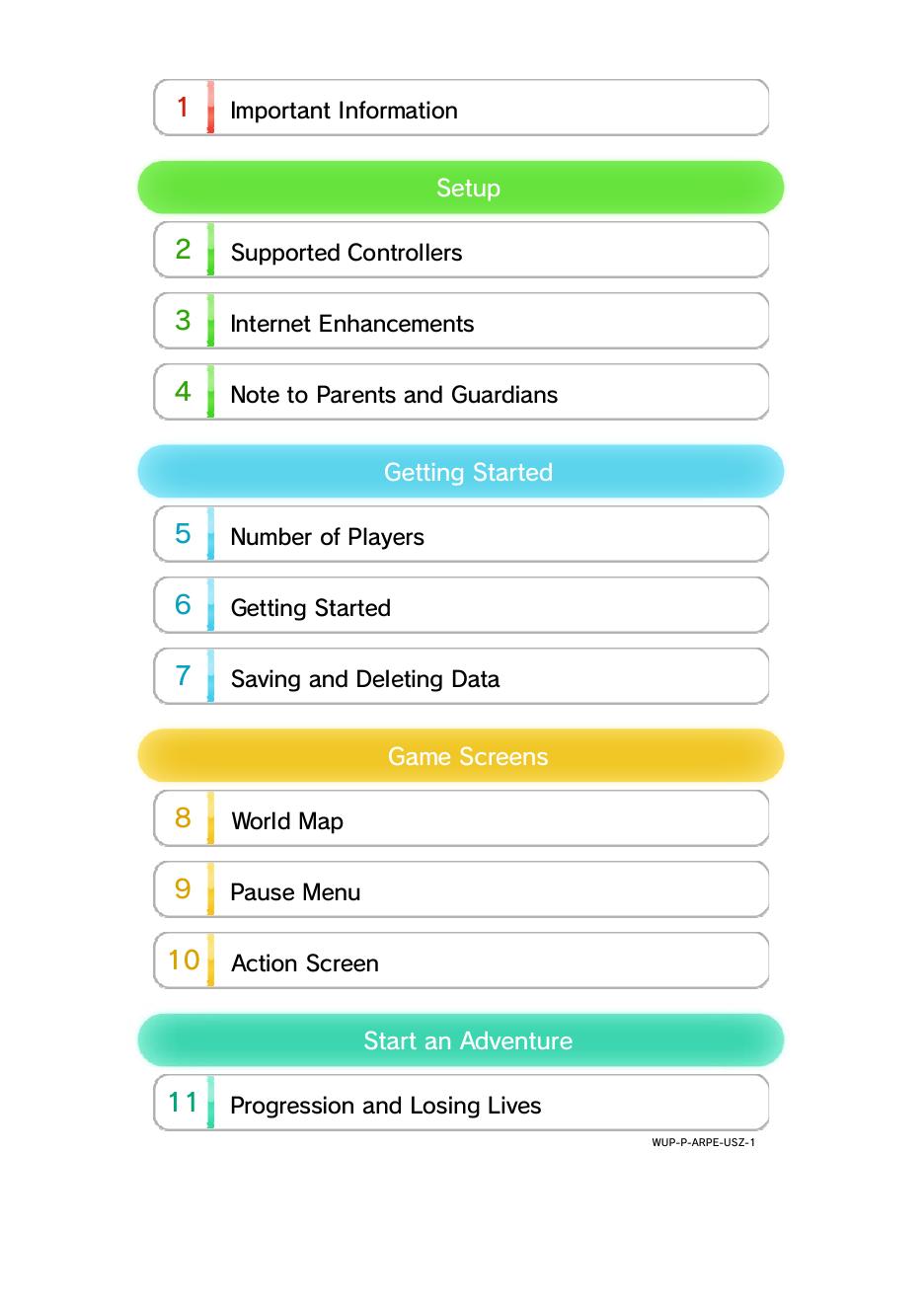Click the red number 1 marker
This screenshot has width=924, height=1307.
click(x=183, y=108)
